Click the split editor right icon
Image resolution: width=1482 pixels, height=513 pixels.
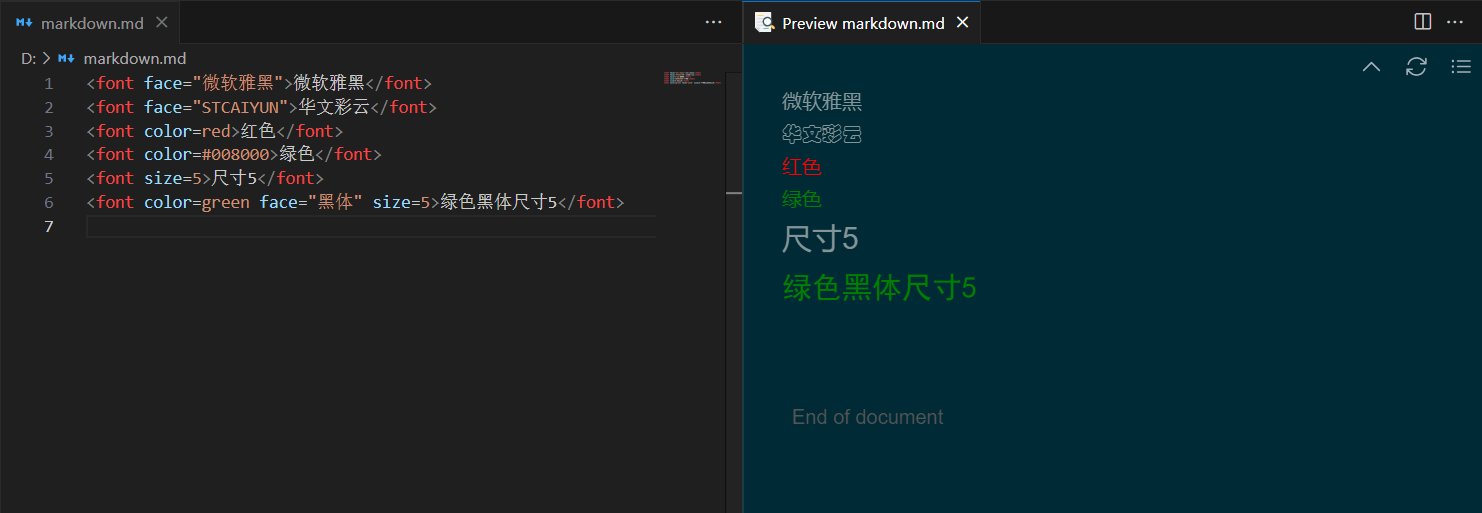coord(1423,22)
